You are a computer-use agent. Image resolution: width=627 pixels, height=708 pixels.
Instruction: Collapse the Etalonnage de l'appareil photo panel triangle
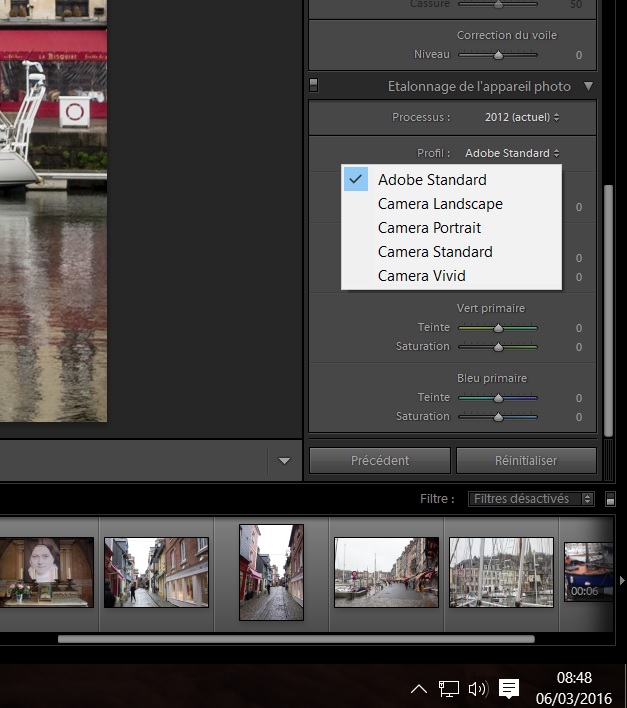point(588,86)
